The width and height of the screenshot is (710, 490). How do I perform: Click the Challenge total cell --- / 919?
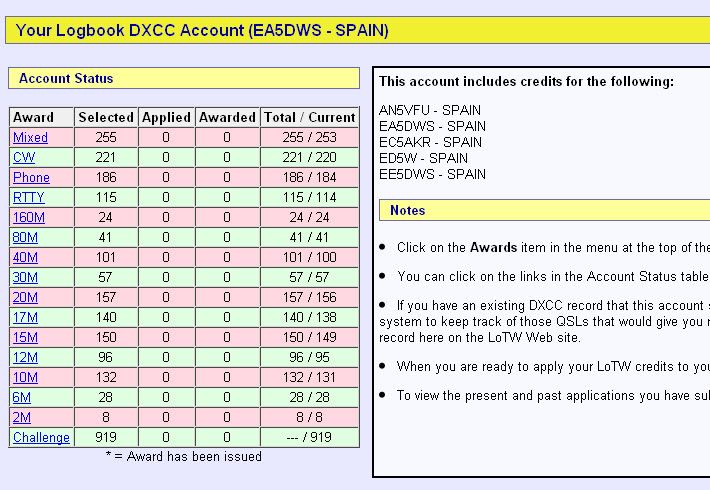310,437
